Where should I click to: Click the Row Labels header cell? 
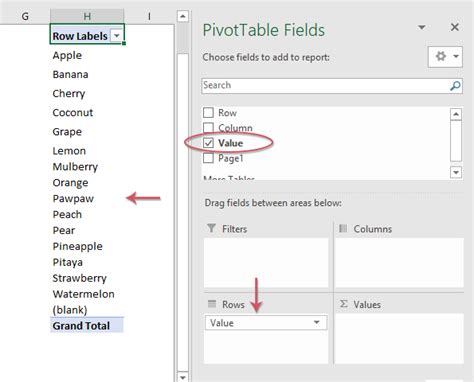[x=87, y=34]
